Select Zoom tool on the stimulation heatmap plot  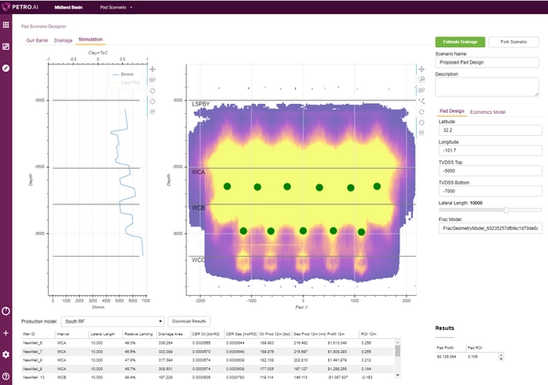pos(421,80)
